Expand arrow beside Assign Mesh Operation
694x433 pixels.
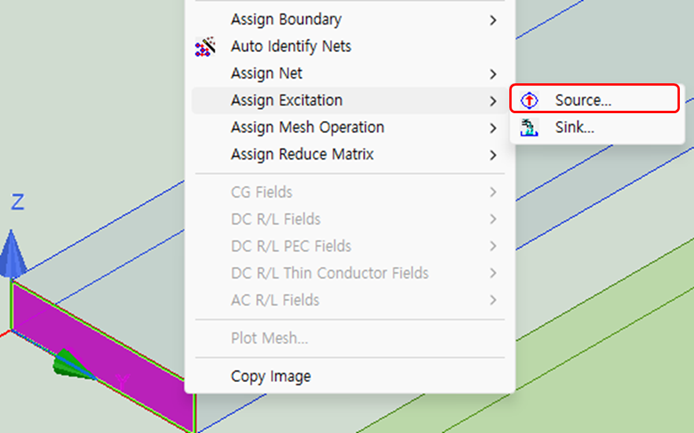tap(493, 127)
